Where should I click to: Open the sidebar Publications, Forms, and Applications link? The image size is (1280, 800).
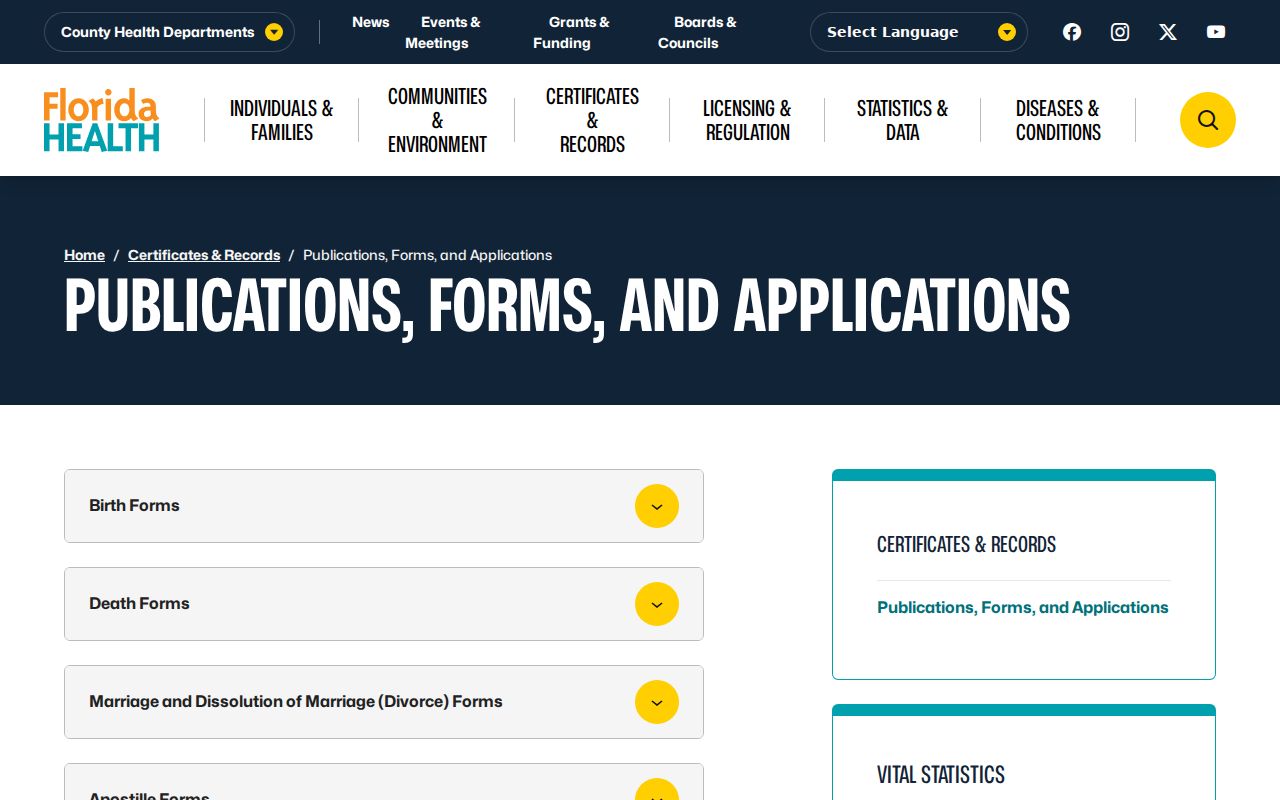(x=1022, y=607)
